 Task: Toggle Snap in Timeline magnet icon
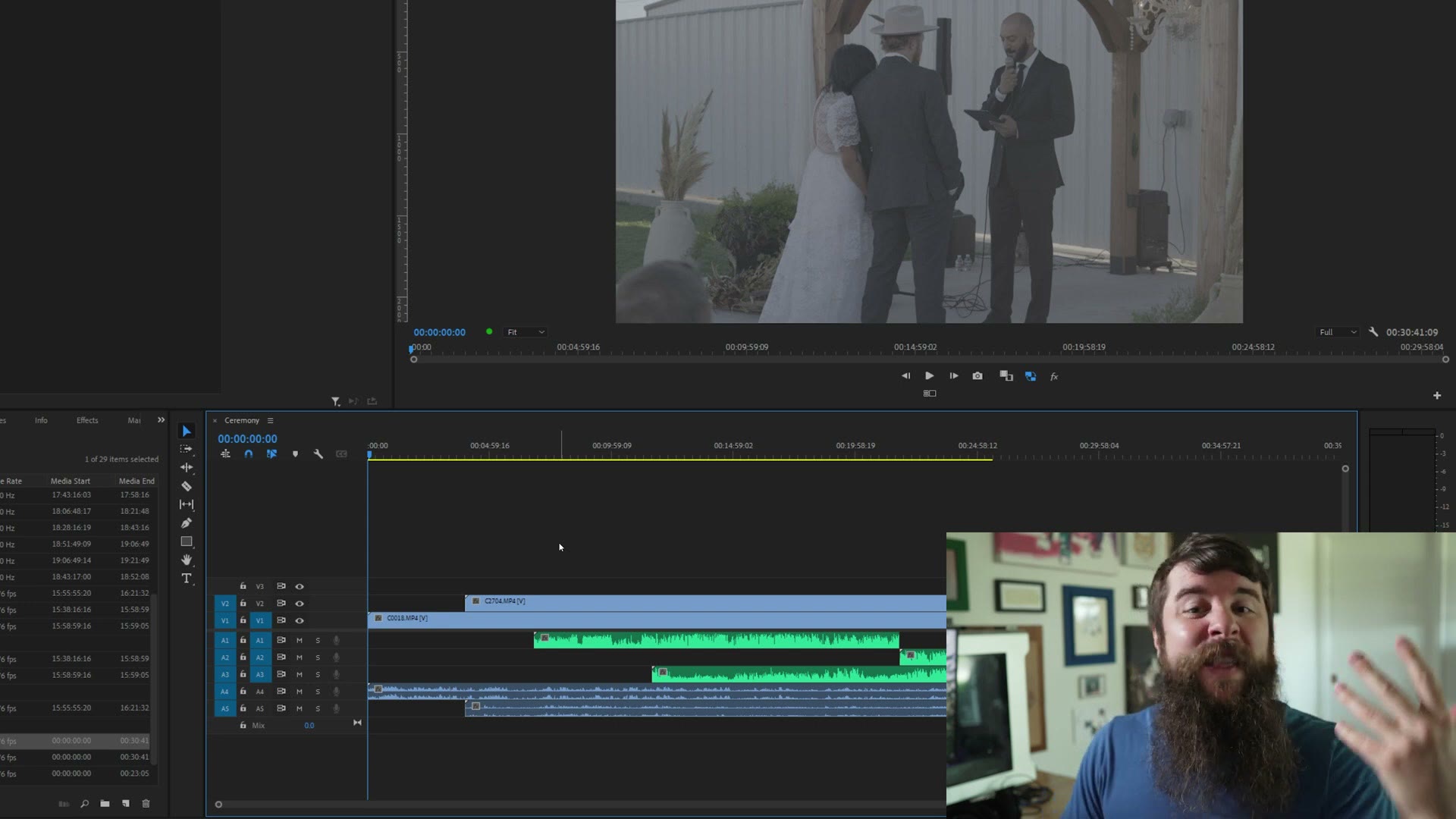pyautogui.click(x=248, y=453)
